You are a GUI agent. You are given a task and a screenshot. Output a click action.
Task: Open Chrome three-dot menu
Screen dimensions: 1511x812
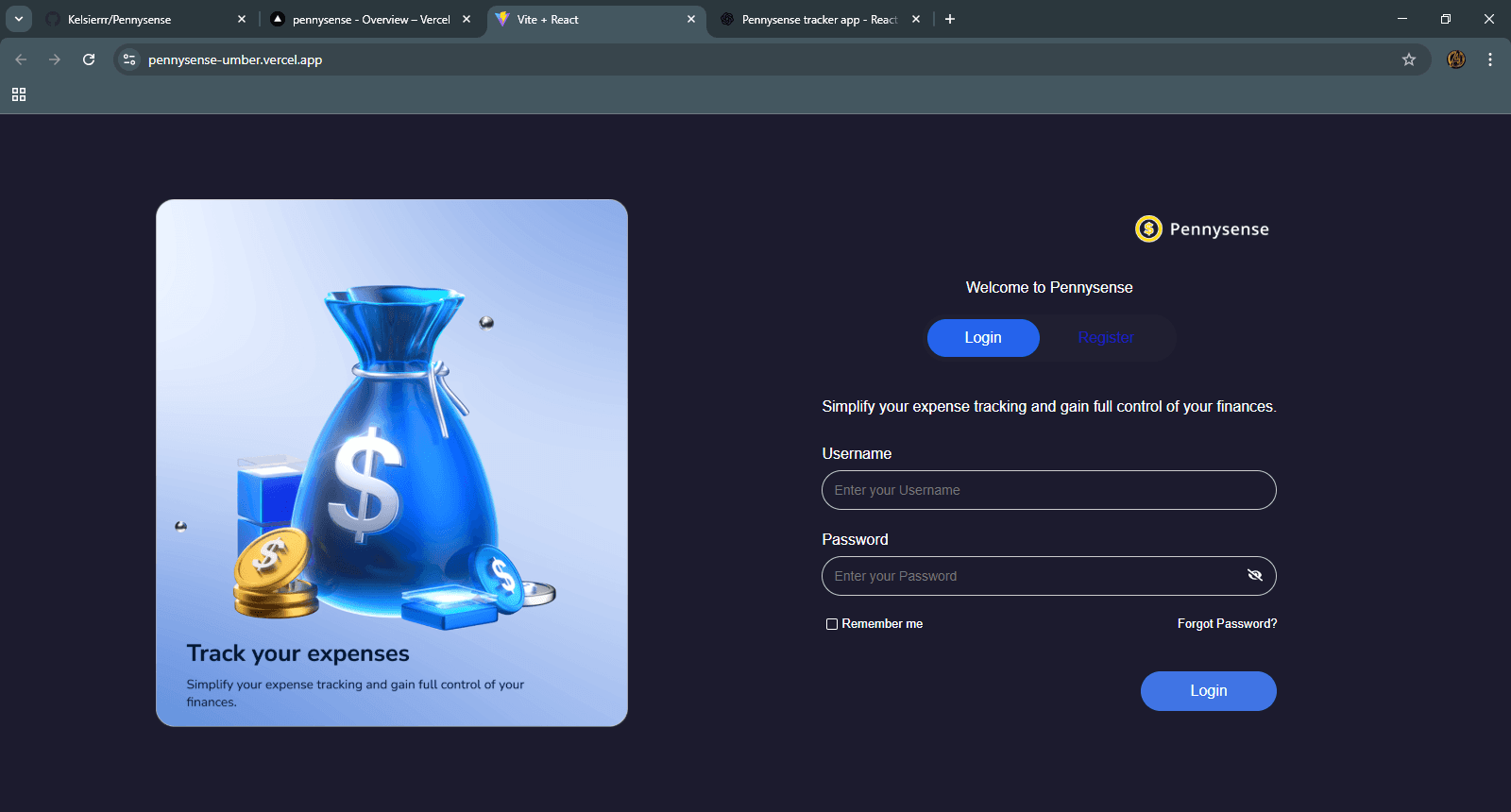1490,59
